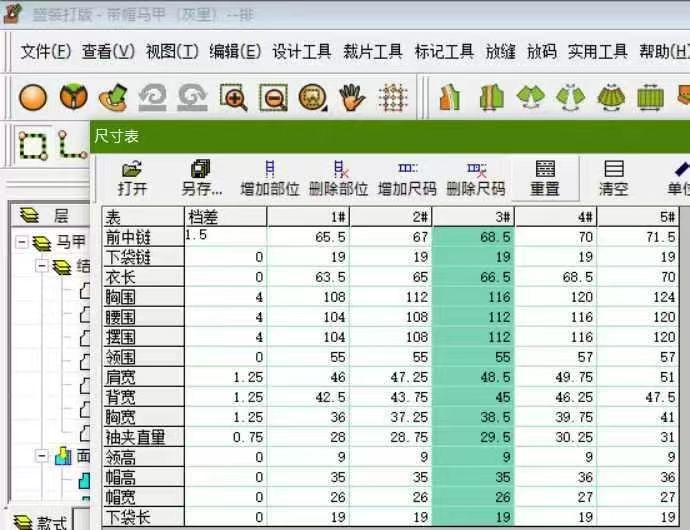690x530 pixels.
Task: Click the 前中链 档差 cell showing 1.5
Action: click(225, 237)
